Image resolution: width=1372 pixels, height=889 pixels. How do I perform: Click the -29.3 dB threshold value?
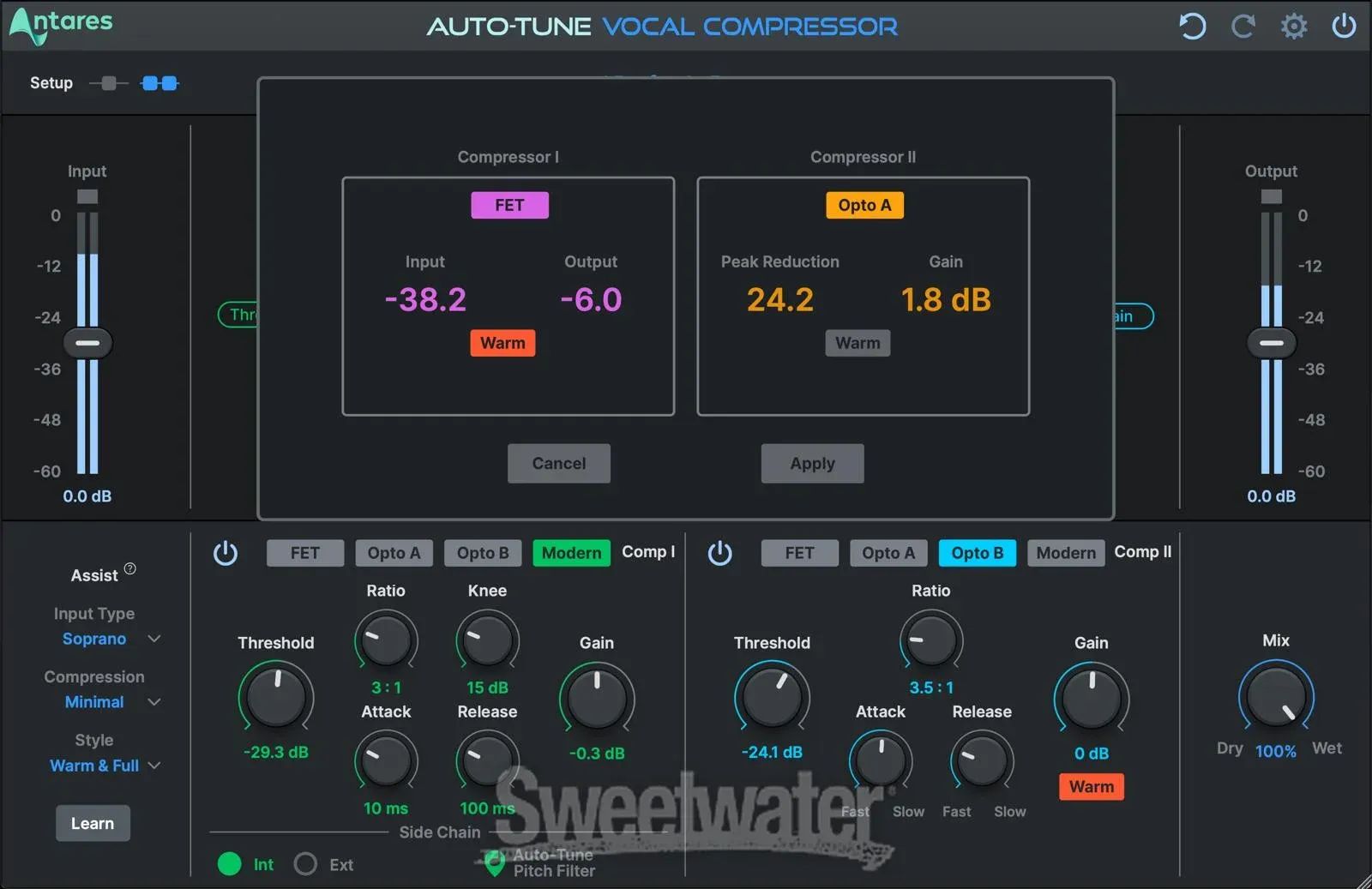tap(276, 752)
